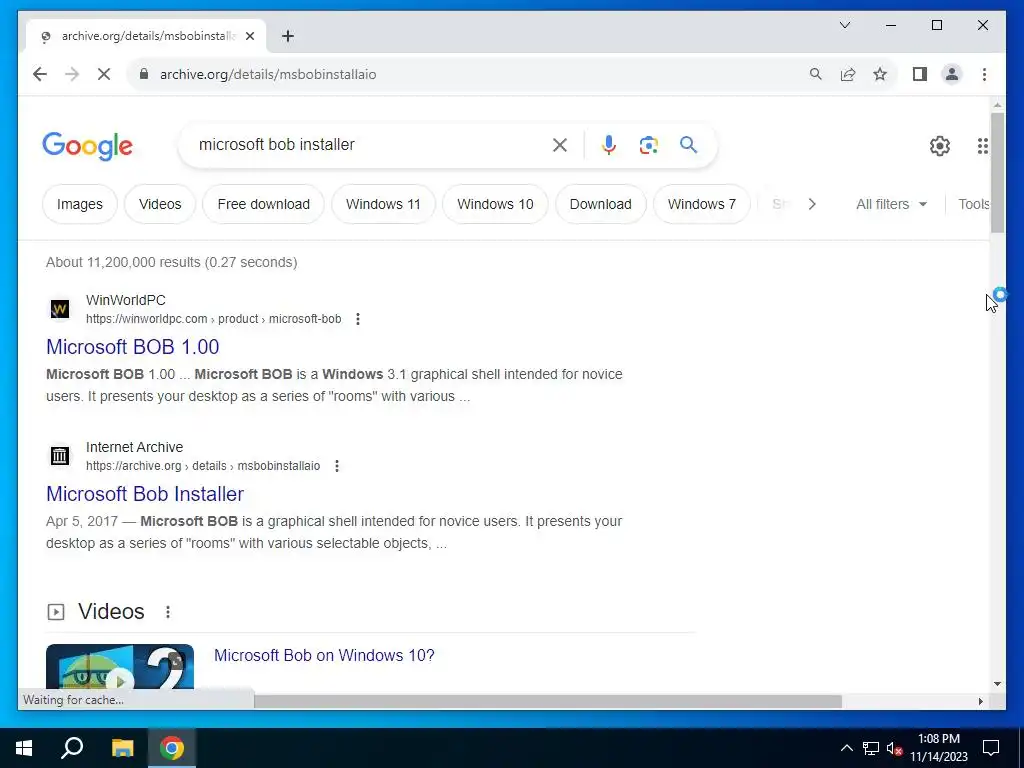Select the Download filter chip
1024x768 pixels.
601,204
